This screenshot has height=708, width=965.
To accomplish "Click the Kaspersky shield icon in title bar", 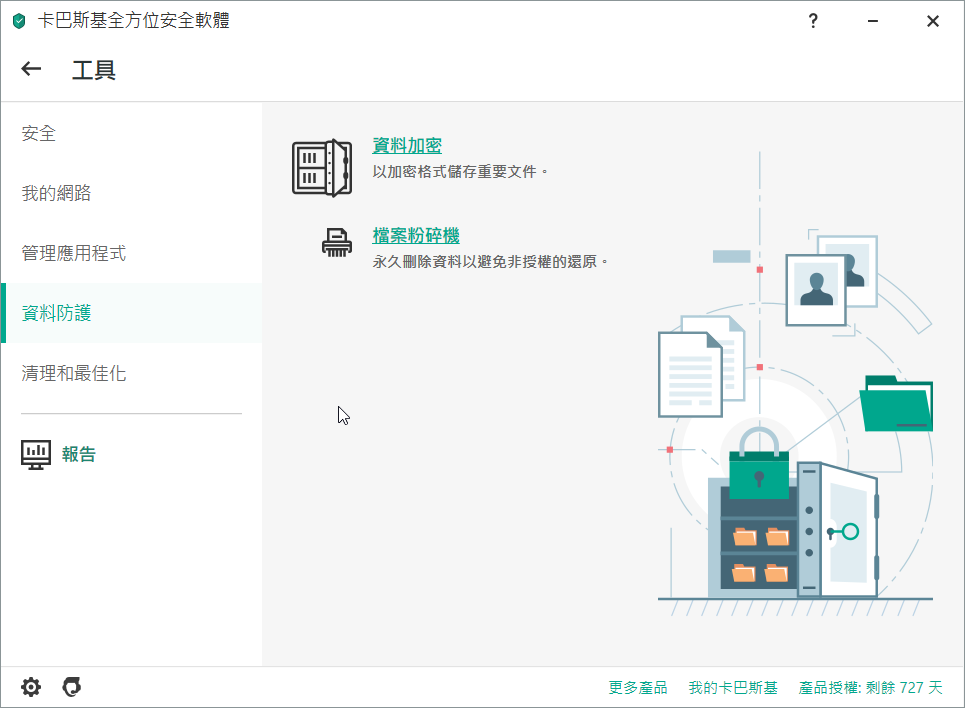I will click(x=19, y=21).
